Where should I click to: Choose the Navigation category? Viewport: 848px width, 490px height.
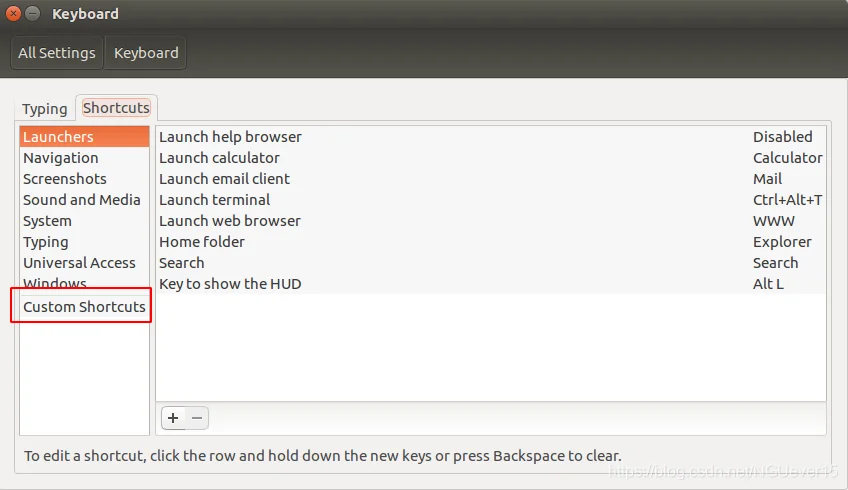(x=84, y=158)
